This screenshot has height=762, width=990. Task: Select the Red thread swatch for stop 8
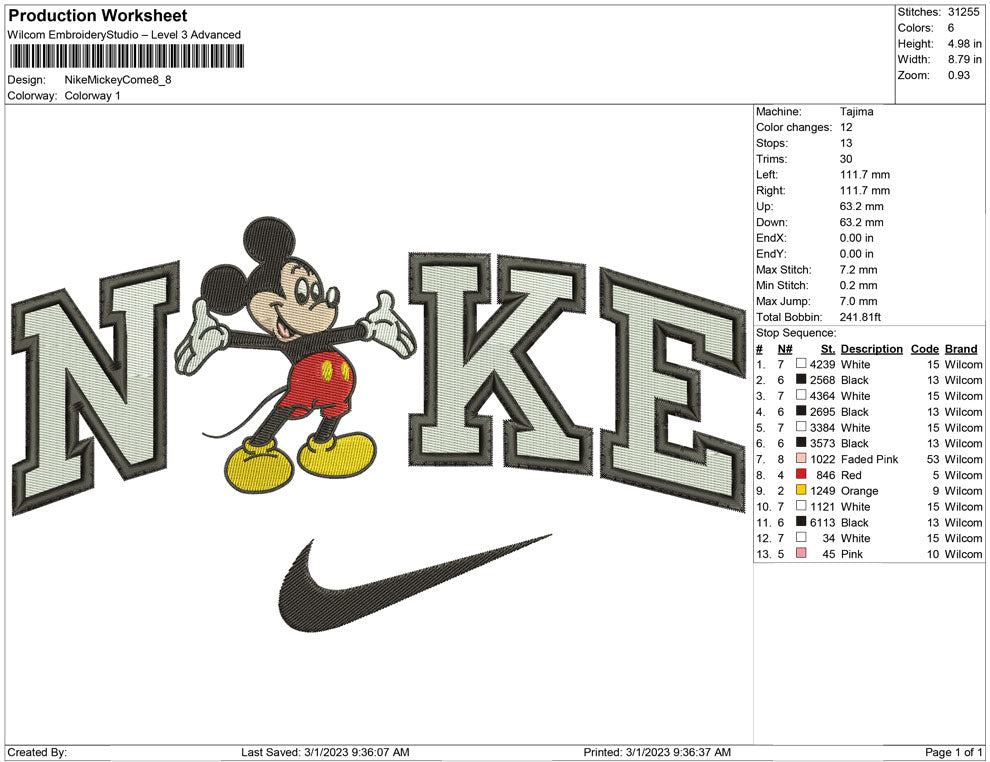799,475
